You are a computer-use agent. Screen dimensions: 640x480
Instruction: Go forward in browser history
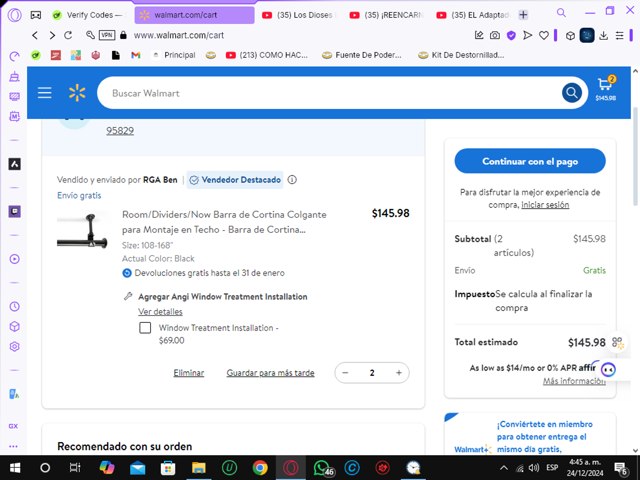52,36
